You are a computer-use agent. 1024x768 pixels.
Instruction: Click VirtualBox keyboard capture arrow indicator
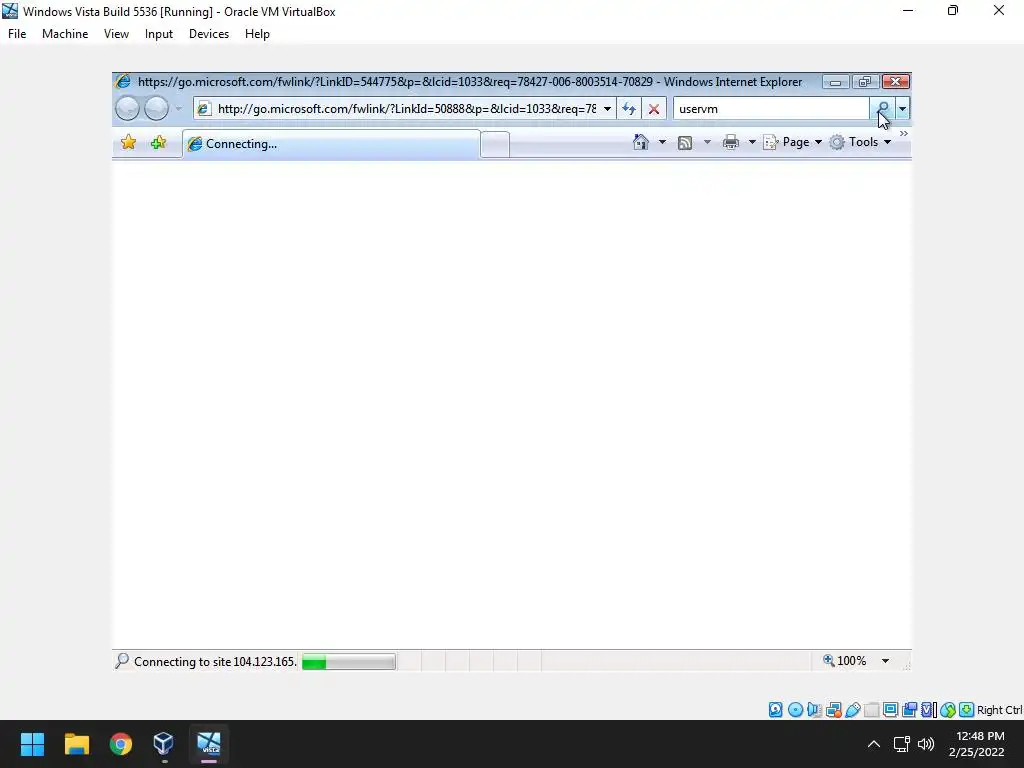967,710
